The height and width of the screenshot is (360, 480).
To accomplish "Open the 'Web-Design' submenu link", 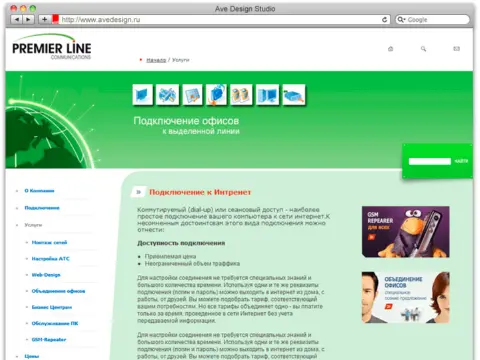I will click(46, 275).
